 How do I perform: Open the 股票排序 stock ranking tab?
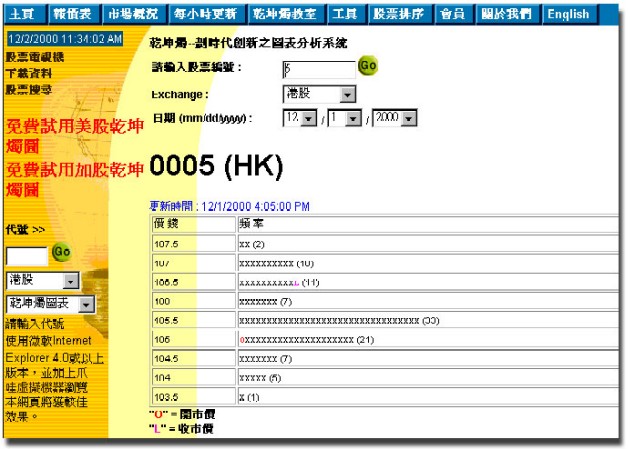(398, 14)
